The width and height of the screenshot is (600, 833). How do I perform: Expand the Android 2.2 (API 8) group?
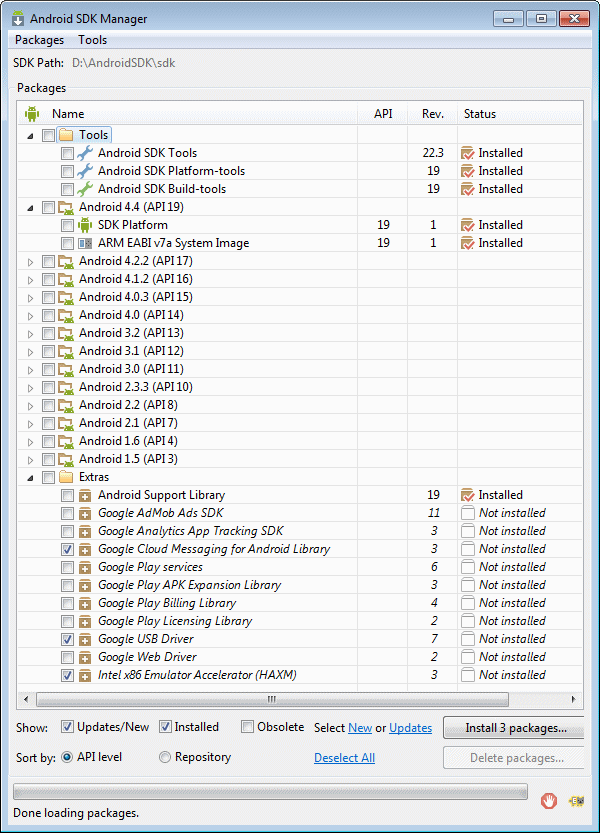[30, 406]
